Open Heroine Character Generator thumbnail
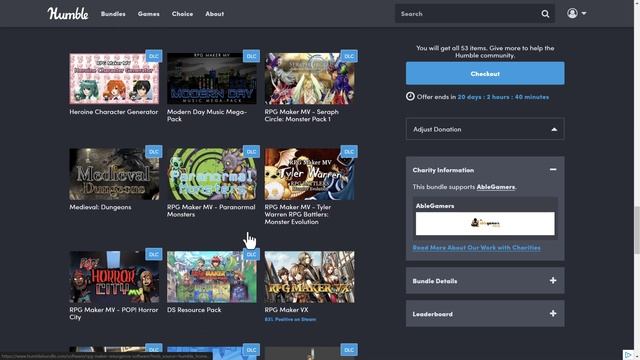The image size is (640, 360). (114, 78)
